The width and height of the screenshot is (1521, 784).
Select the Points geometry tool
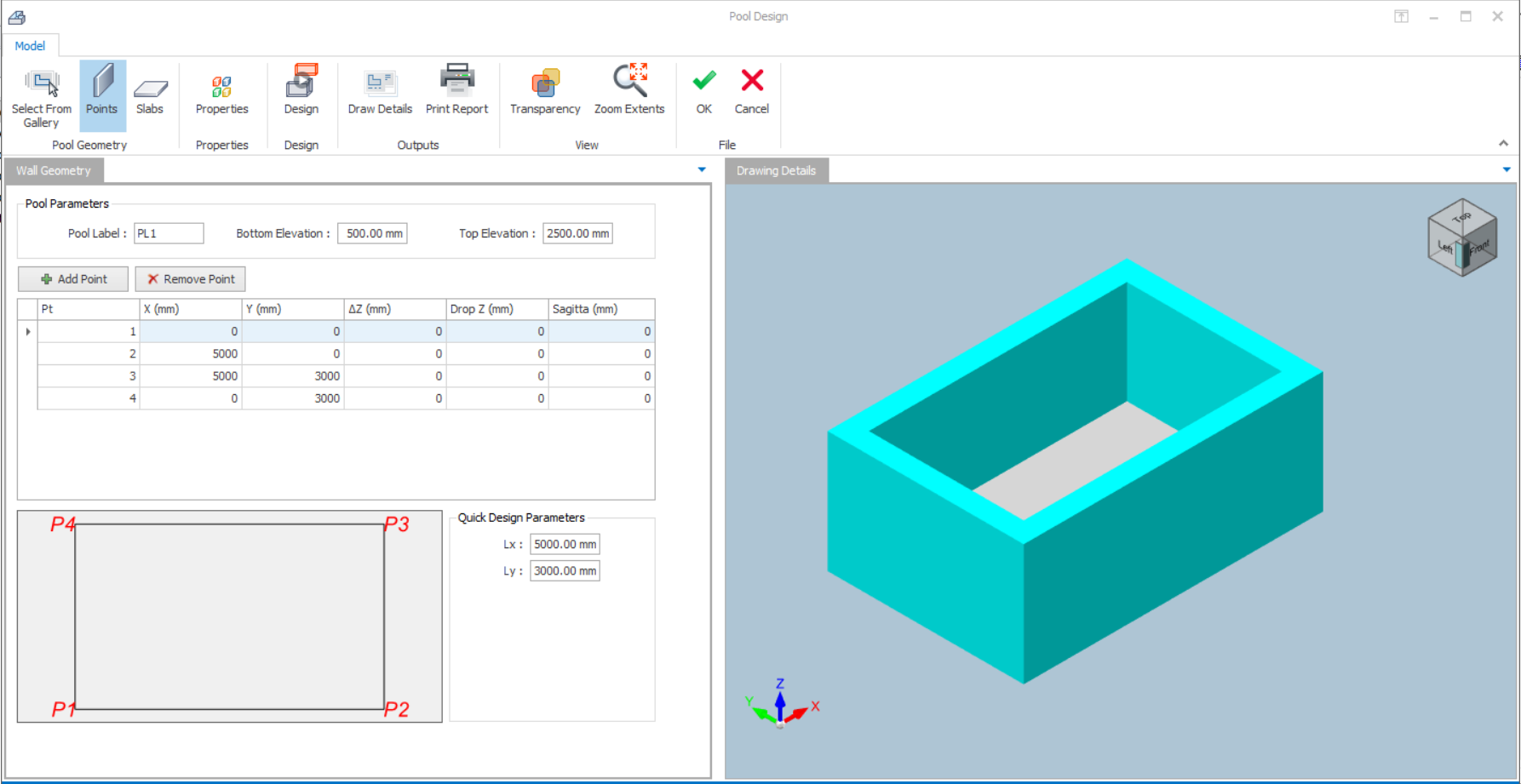[102, 94]
